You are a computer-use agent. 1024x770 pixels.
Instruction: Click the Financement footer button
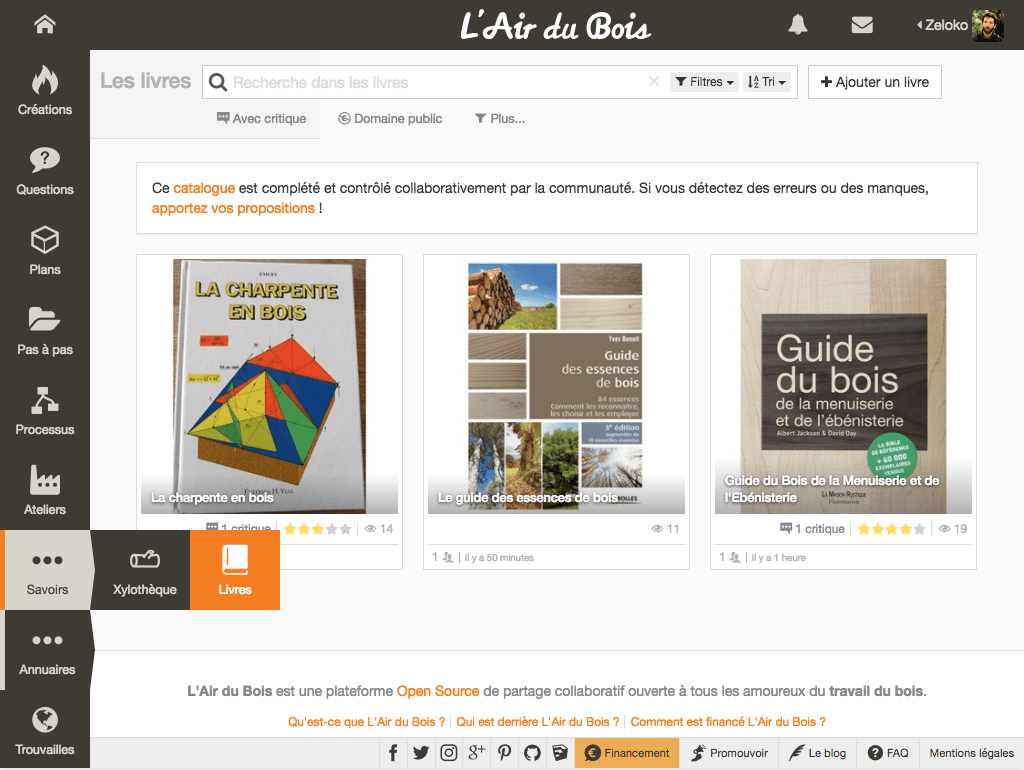tap(627, 753)
